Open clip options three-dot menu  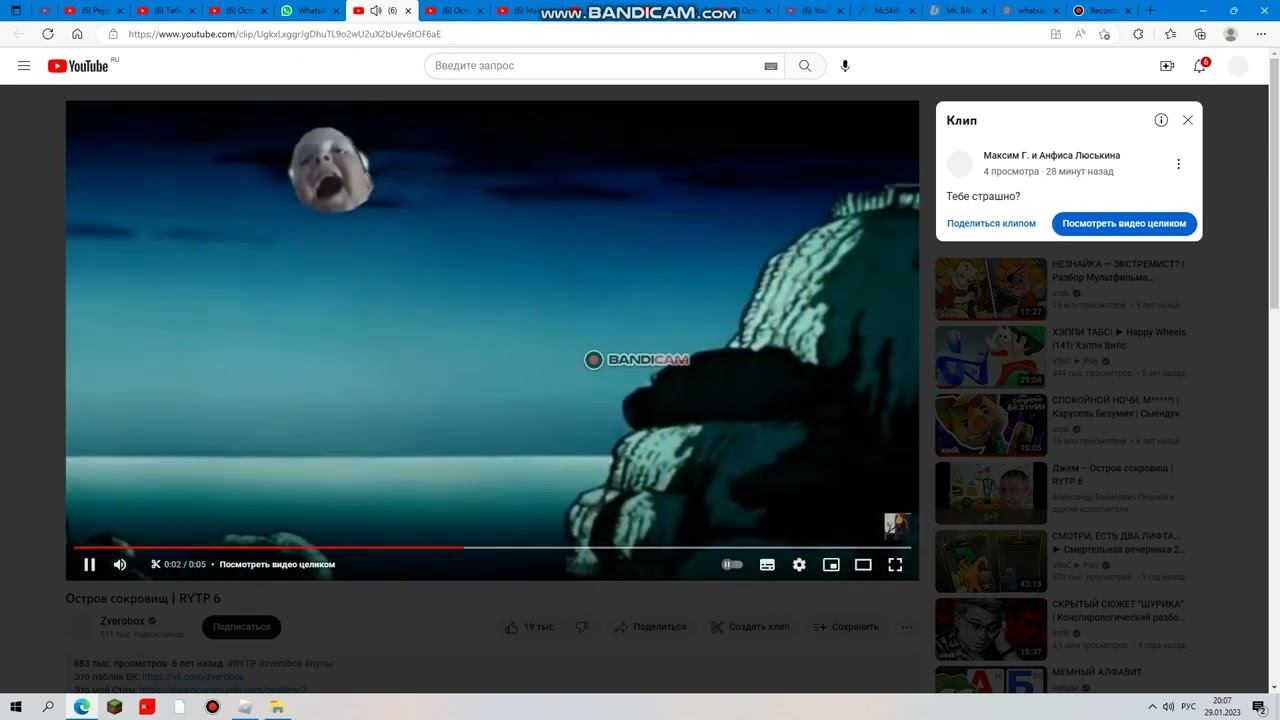(1178, 164)
